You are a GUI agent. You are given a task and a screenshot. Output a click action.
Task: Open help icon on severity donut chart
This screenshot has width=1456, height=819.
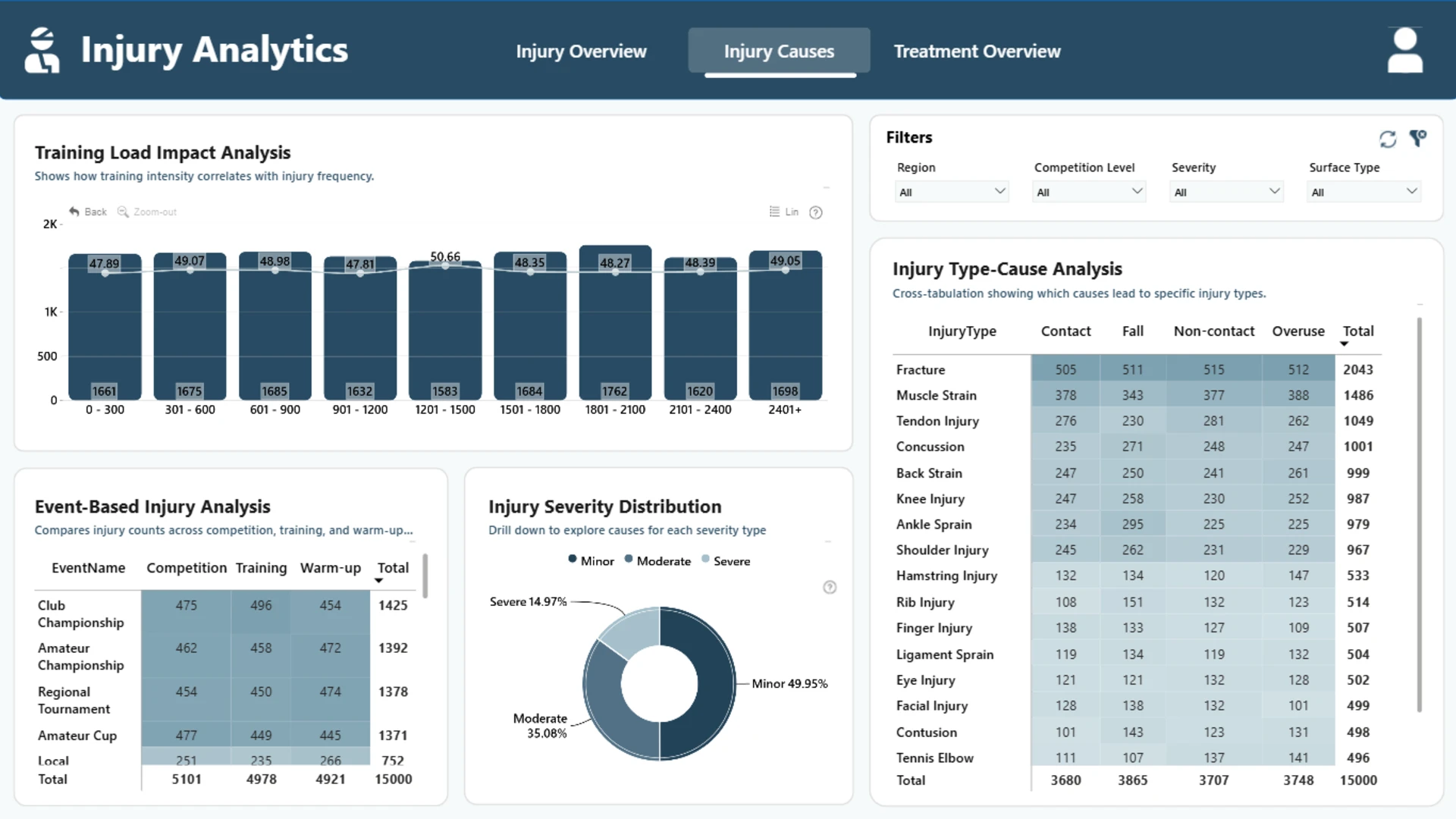[830, 587]
